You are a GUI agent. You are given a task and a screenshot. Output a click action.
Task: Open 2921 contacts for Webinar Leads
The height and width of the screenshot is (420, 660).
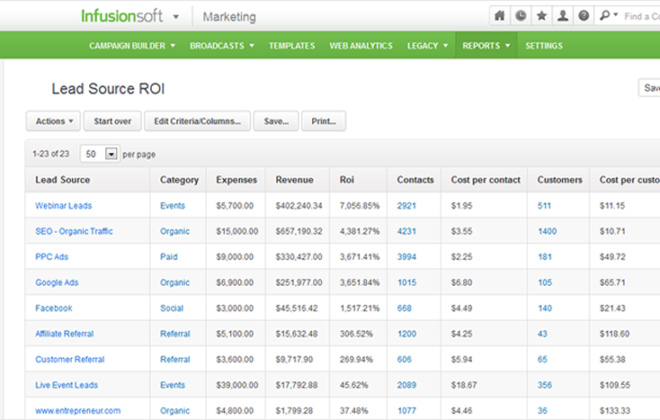(407, 206)
